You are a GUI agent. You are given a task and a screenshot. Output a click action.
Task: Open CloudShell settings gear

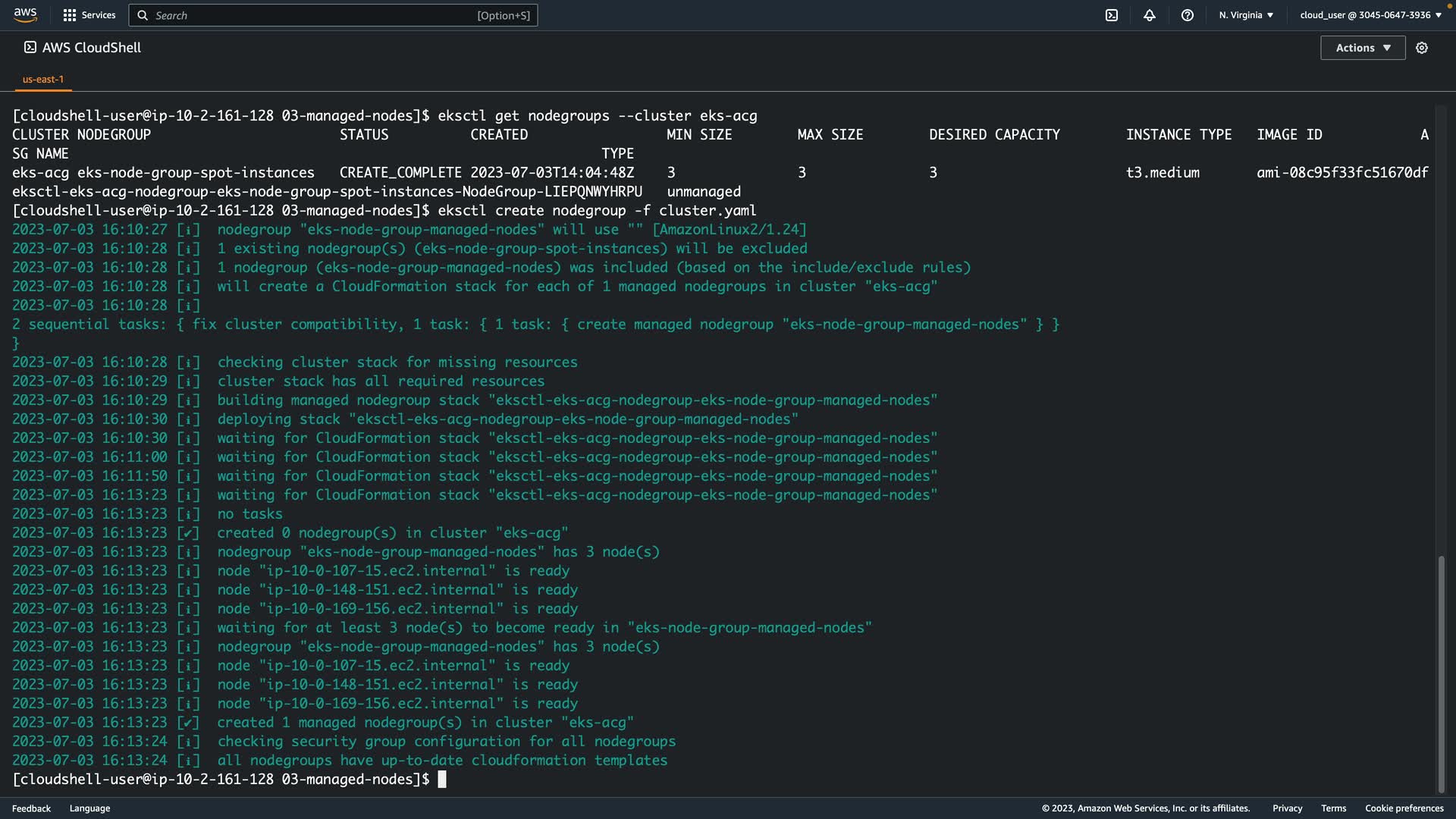click(x=1422, y=48)
